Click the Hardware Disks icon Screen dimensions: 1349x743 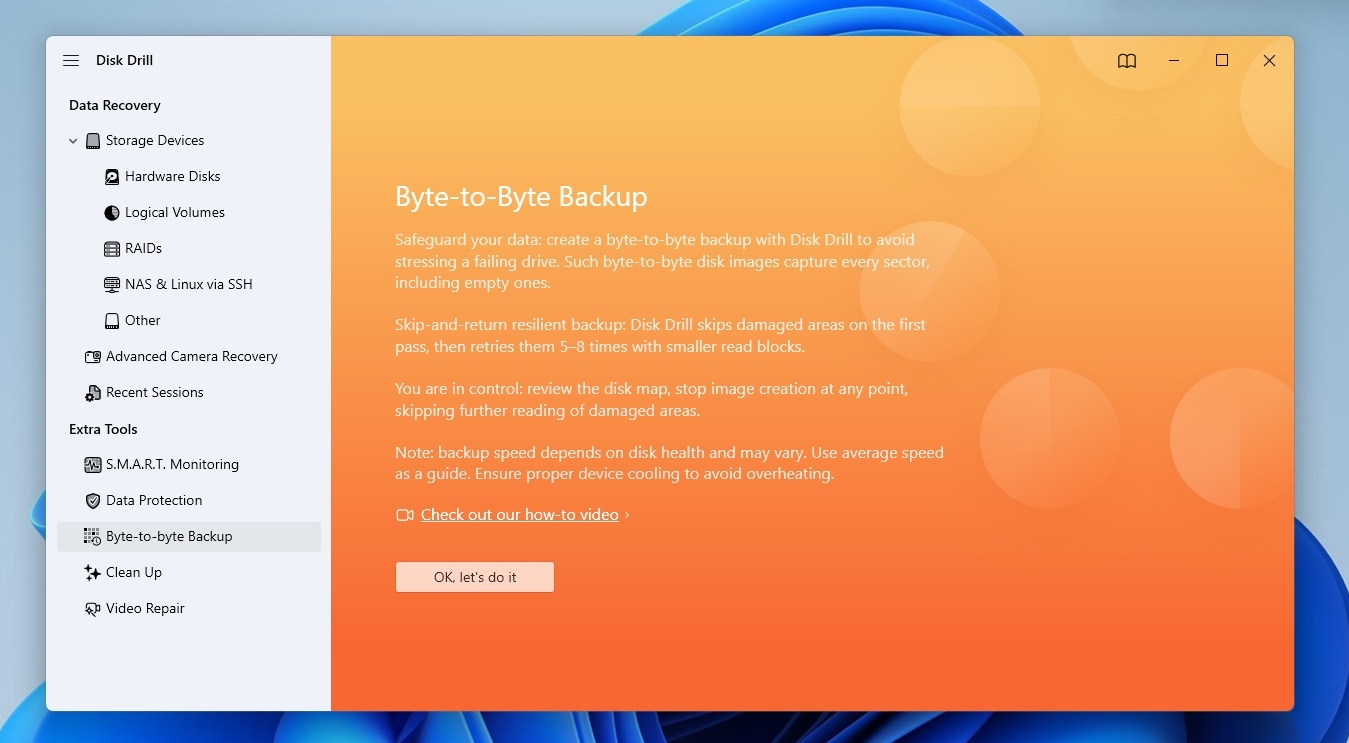coord(112,177)
